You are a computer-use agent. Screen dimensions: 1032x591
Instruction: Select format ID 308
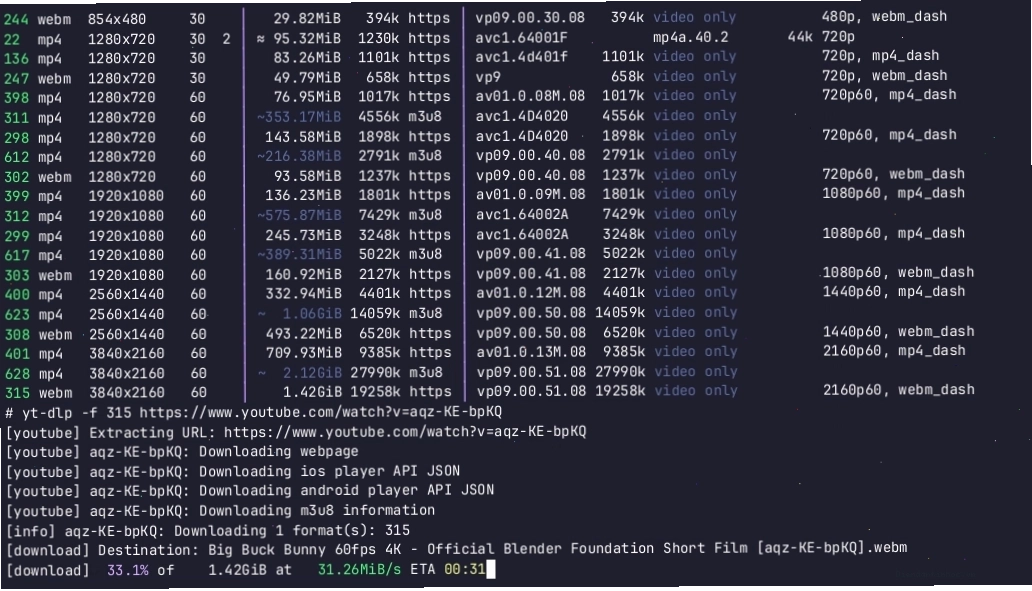click(x=16, y=334)
